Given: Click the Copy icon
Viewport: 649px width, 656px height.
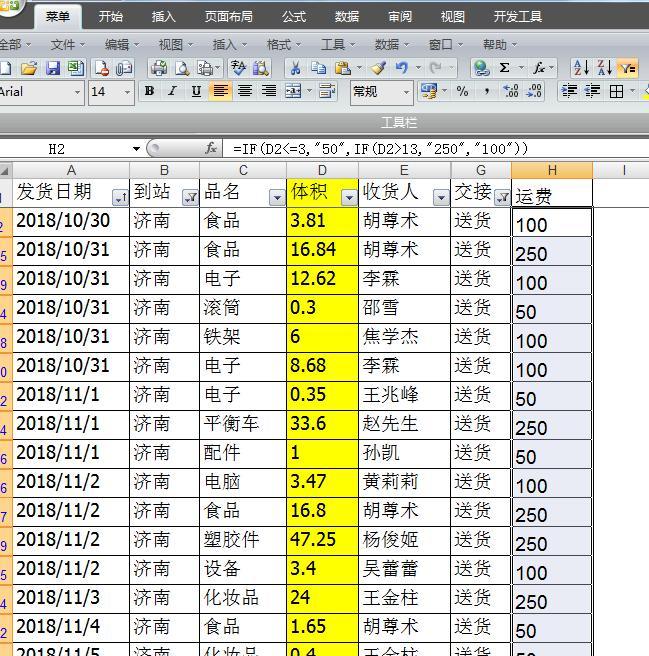Looking at the screenshot, I should coord(318,68).
